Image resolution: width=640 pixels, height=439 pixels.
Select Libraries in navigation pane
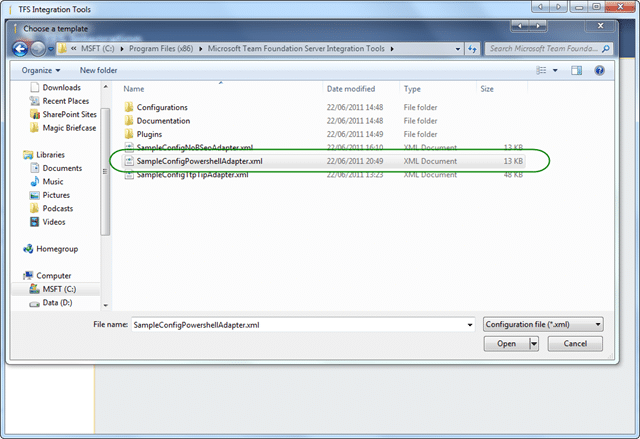[x=50, y=155]
